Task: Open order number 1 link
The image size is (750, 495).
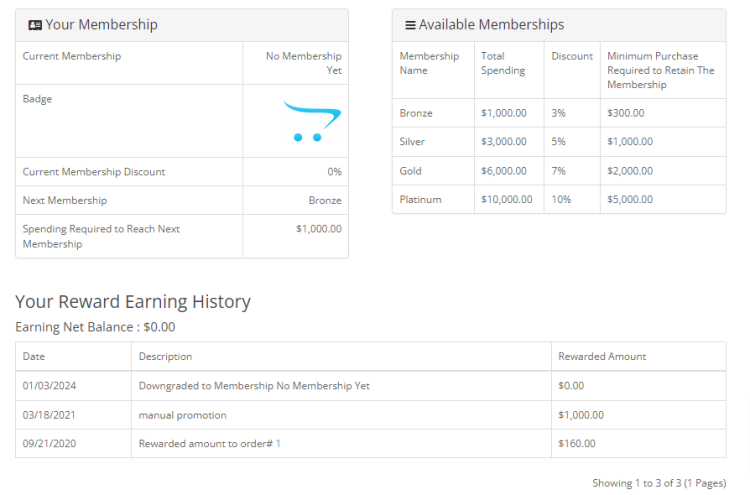Action: tap(279, 443)
